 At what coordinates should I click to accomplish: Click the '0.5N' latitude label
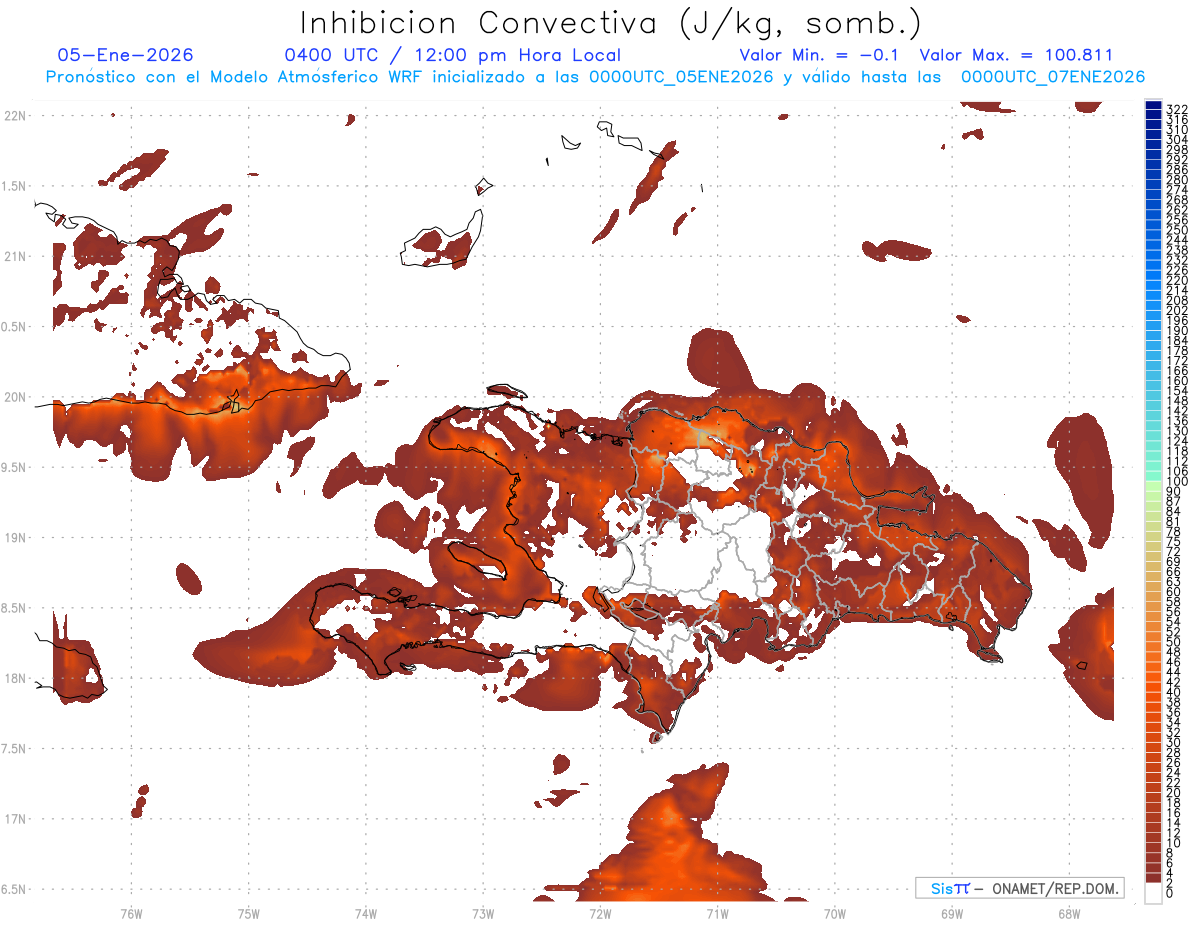click(x=14, y=326)
